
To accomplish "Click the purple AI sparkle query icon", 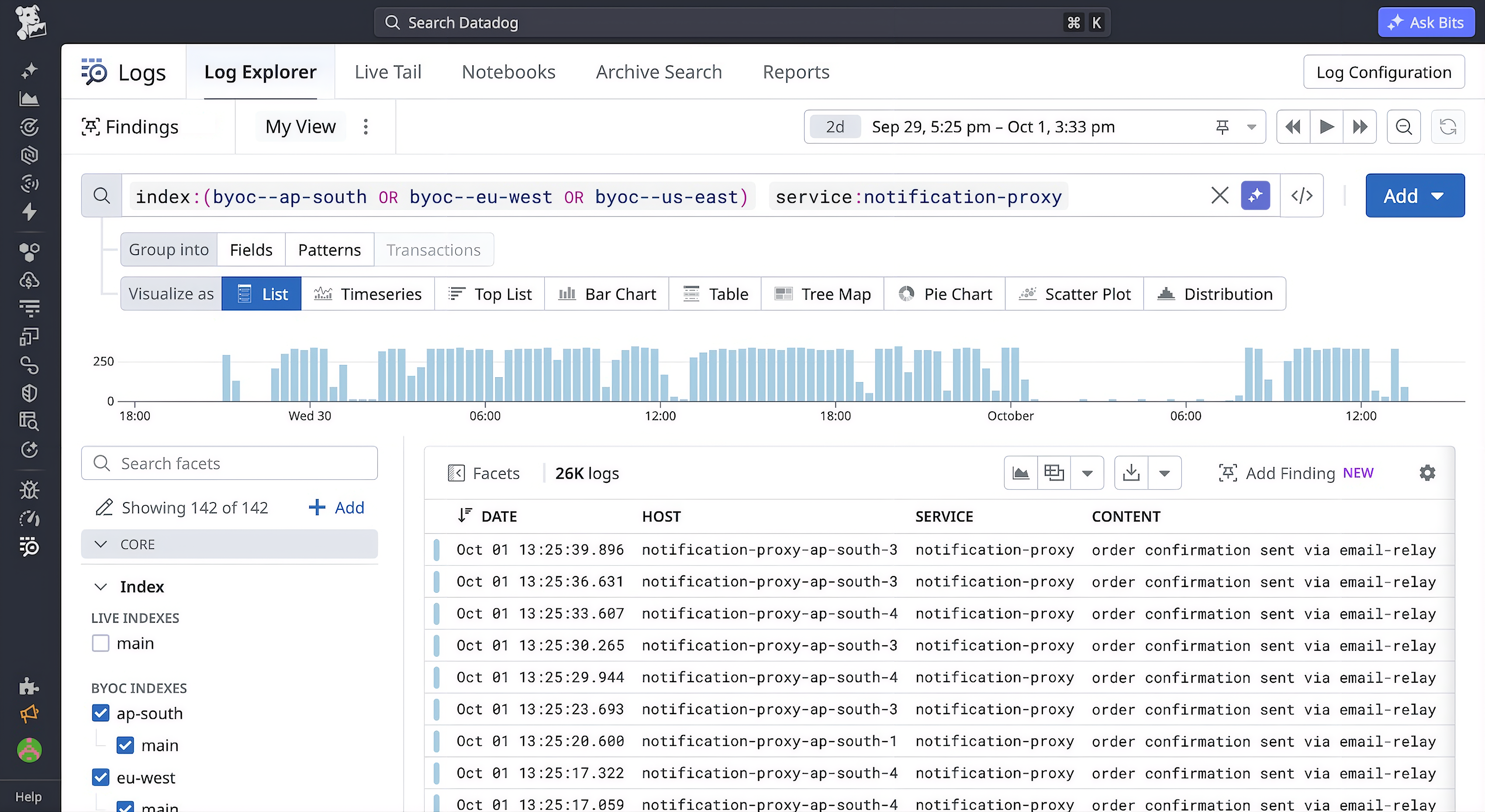I will coord(1256,196).
